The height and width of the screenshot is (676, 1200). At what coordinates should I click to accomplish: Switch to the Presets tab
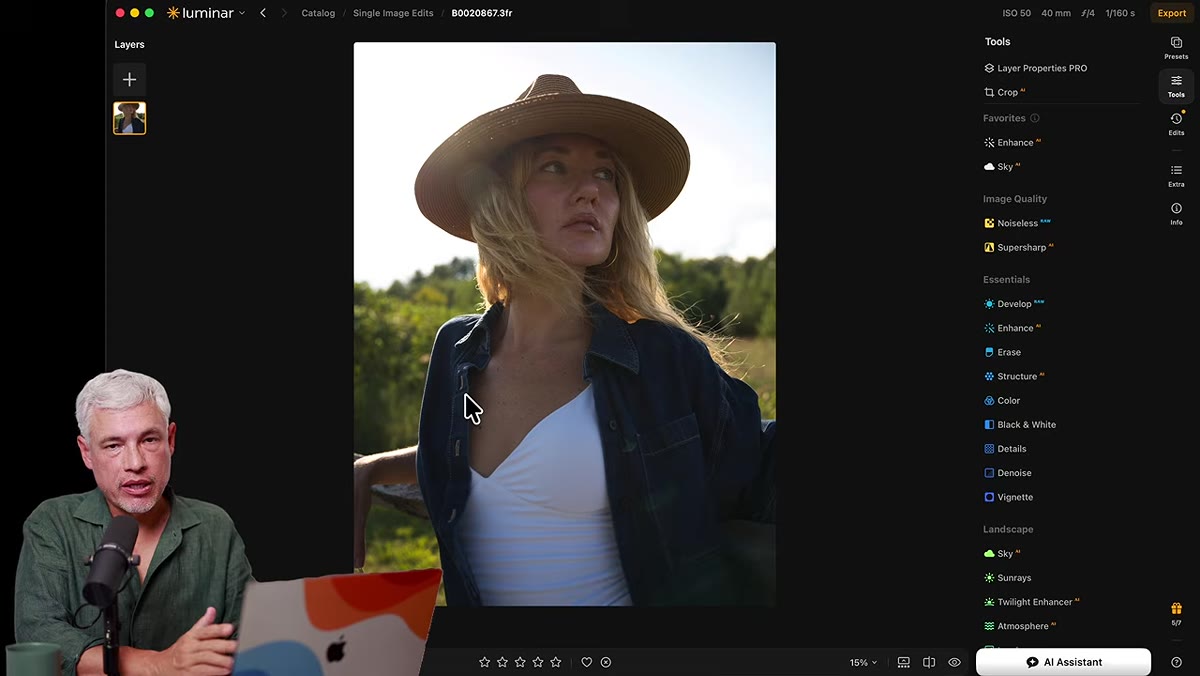click(x=1176, y=48)
